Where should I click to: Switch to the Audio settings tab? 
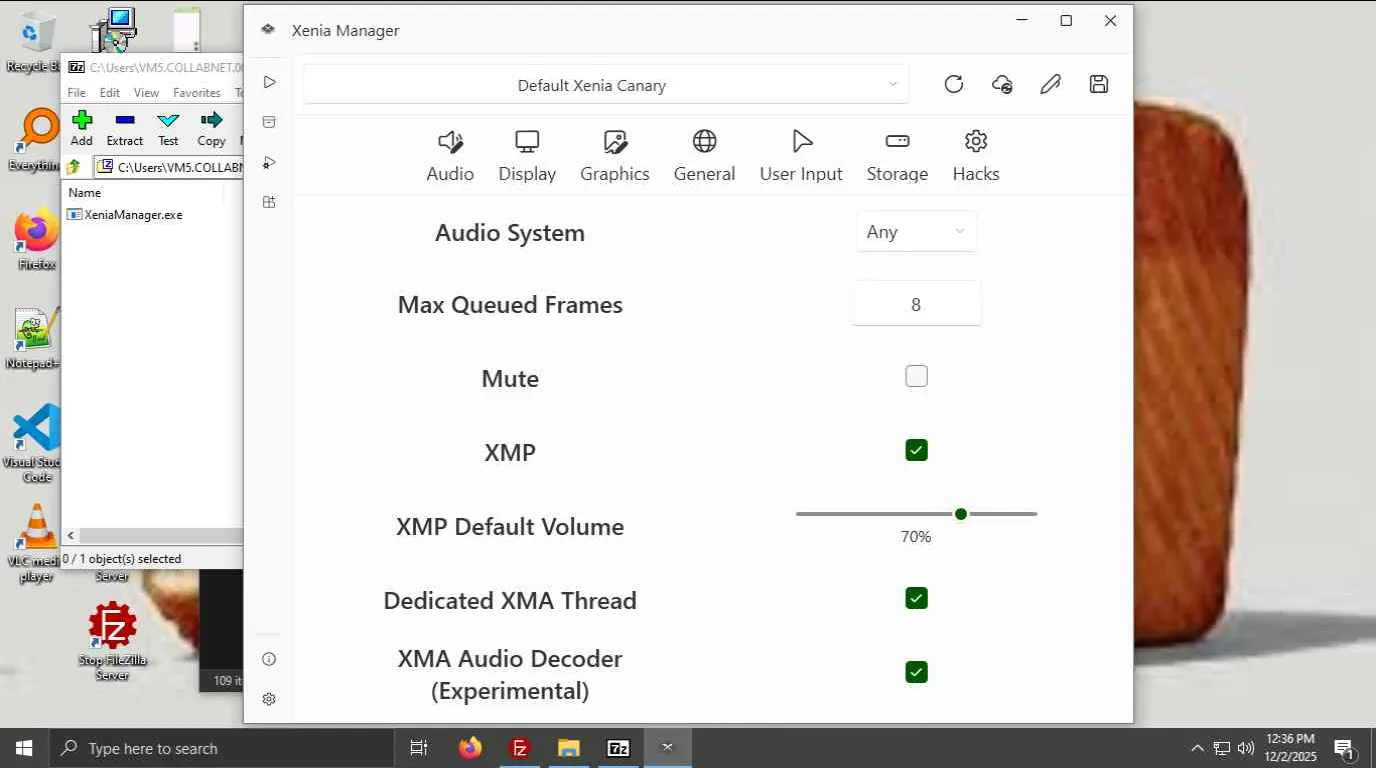click(x=450, y=157)
